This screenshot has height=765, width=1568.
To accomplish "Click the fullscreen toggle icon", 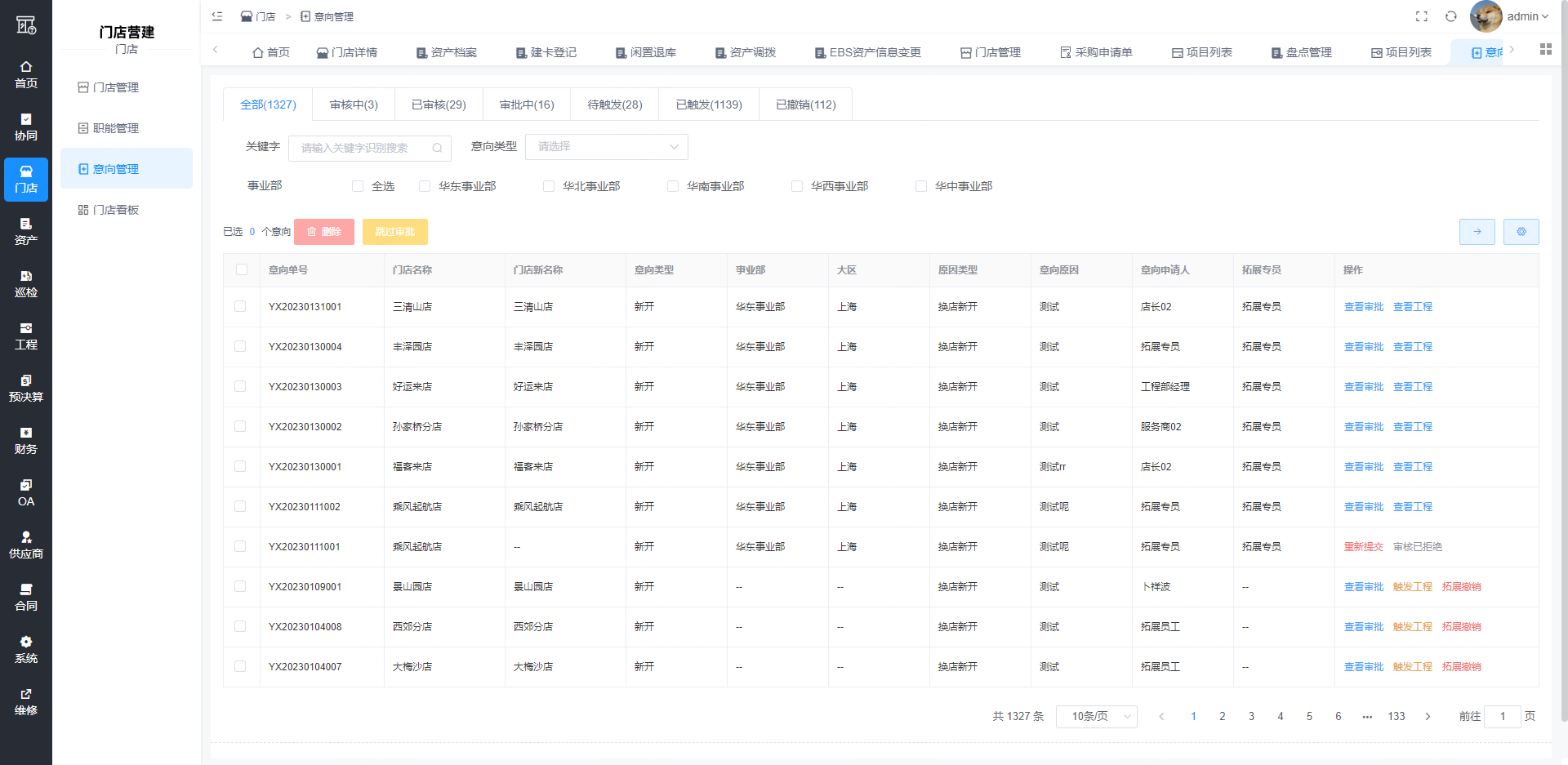I will 1421,16.
